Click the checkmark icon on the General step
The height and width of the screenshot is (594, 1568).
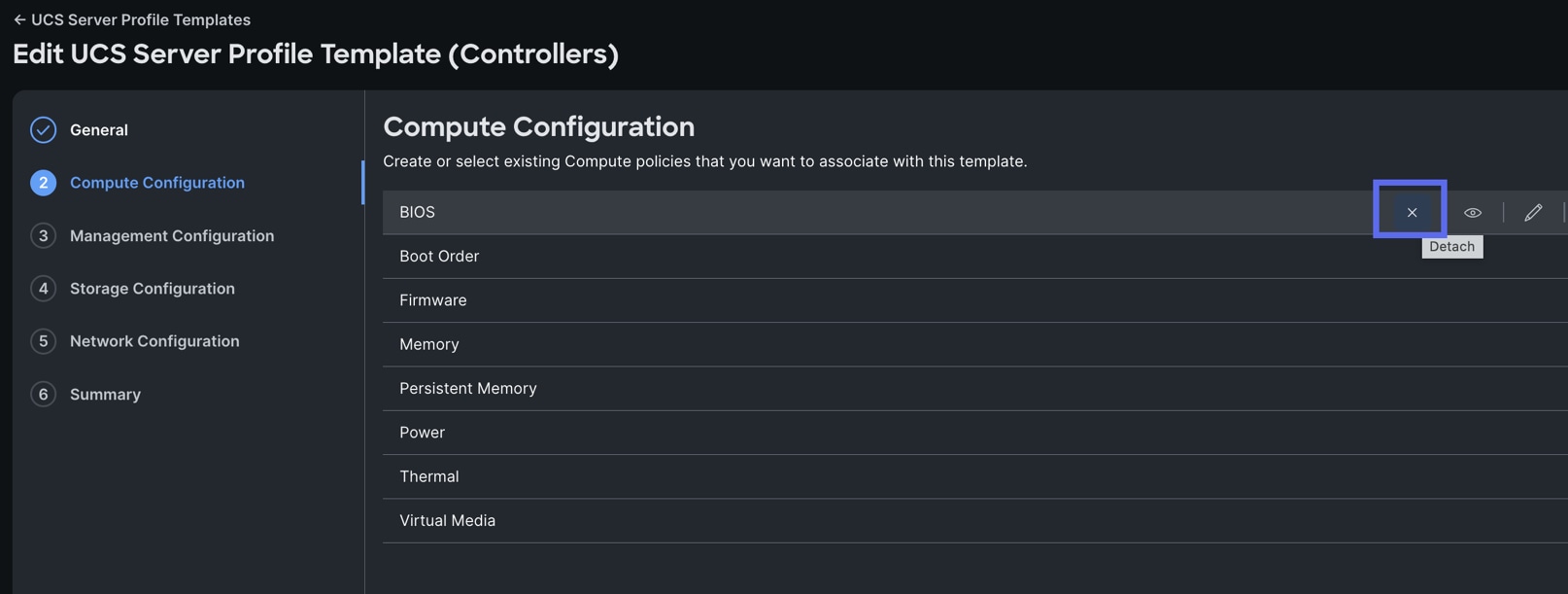point(43,128)
